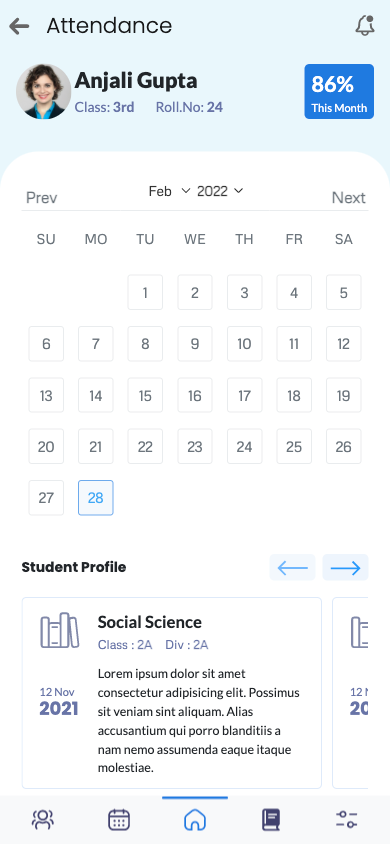
Task: Show next Student Profile card with right arrow
Action: [345, 567]
